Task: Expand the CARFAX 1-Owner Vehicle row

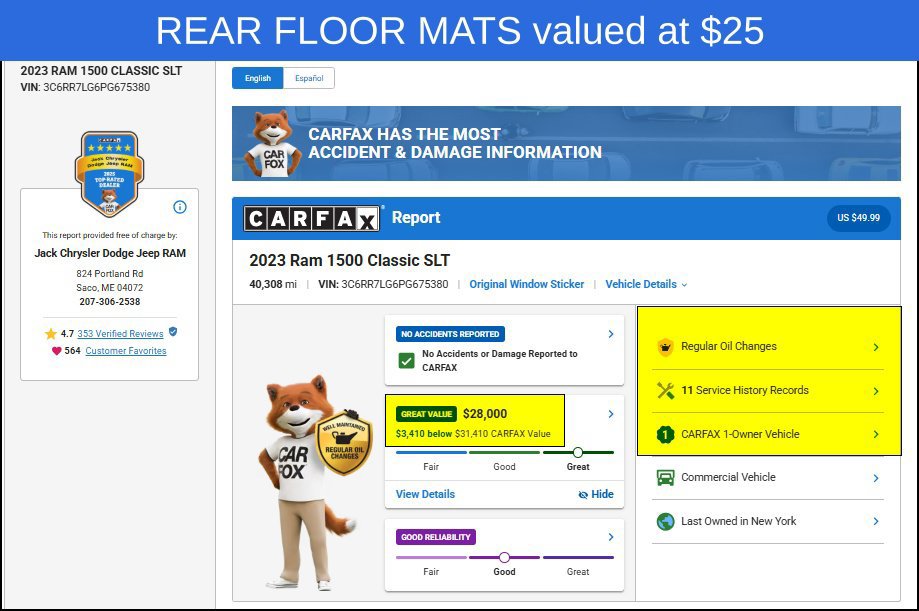Action: tap(768, 435)
